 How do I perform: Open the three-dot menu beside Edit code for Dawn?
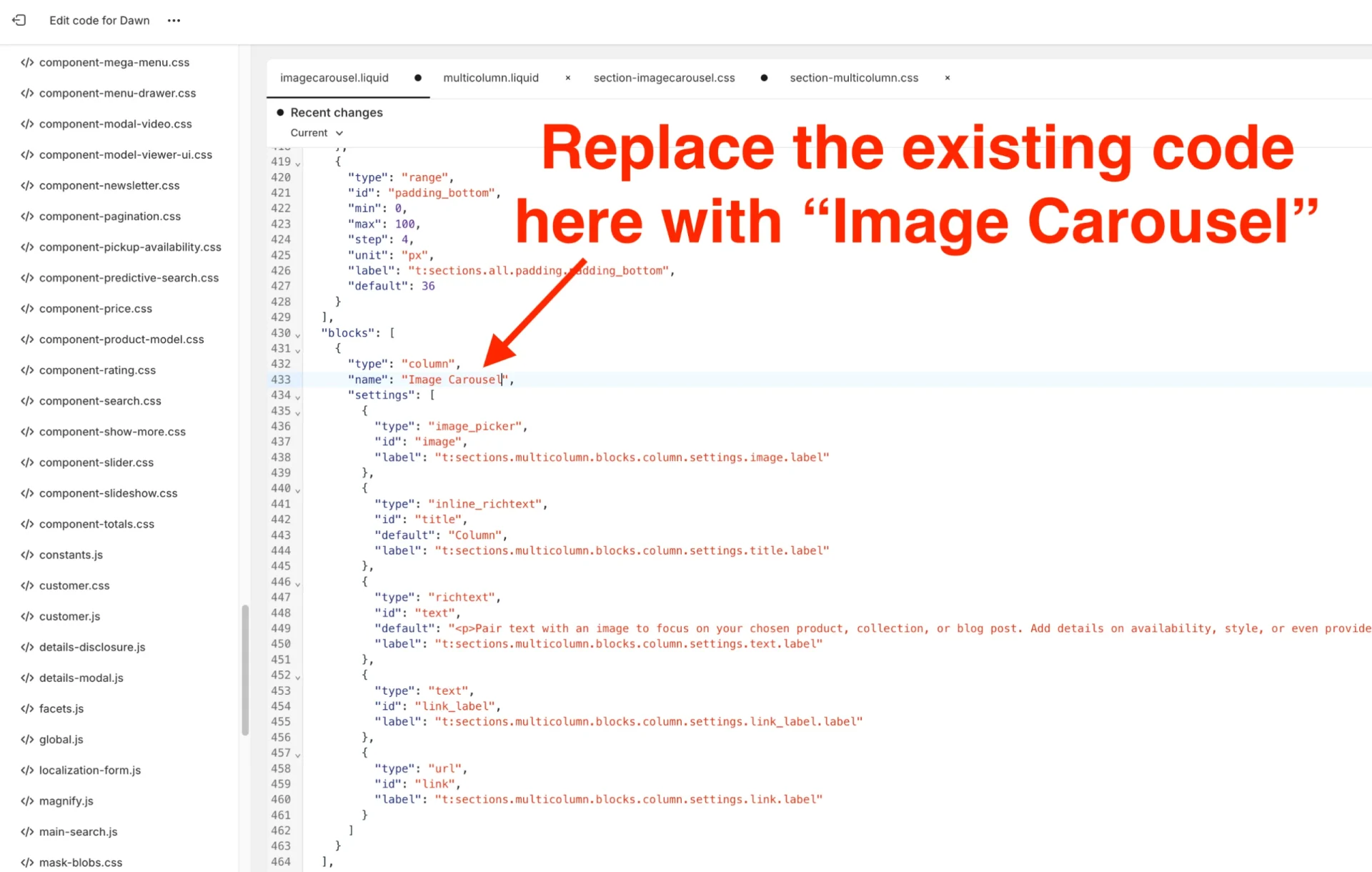click(x=174, y=20)
